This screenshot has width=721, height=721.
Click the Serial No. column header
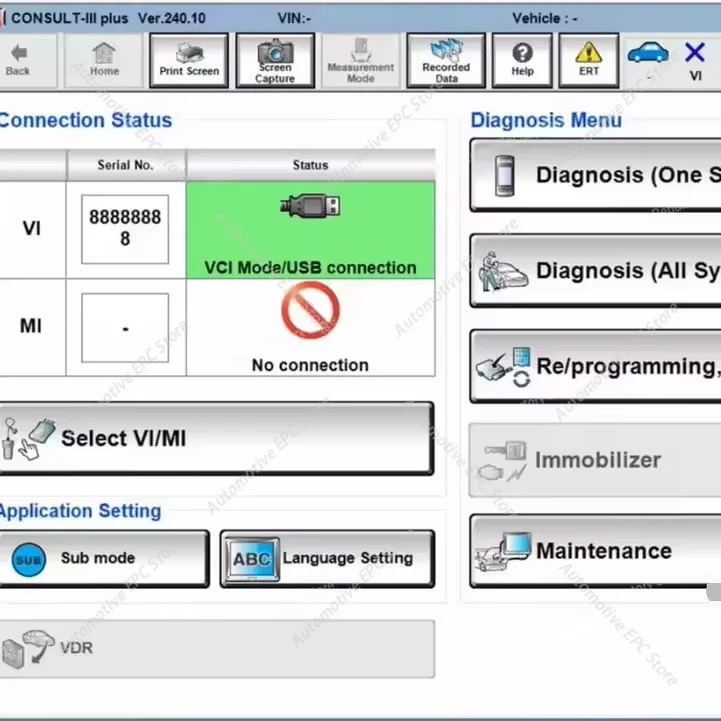point(126,165)
